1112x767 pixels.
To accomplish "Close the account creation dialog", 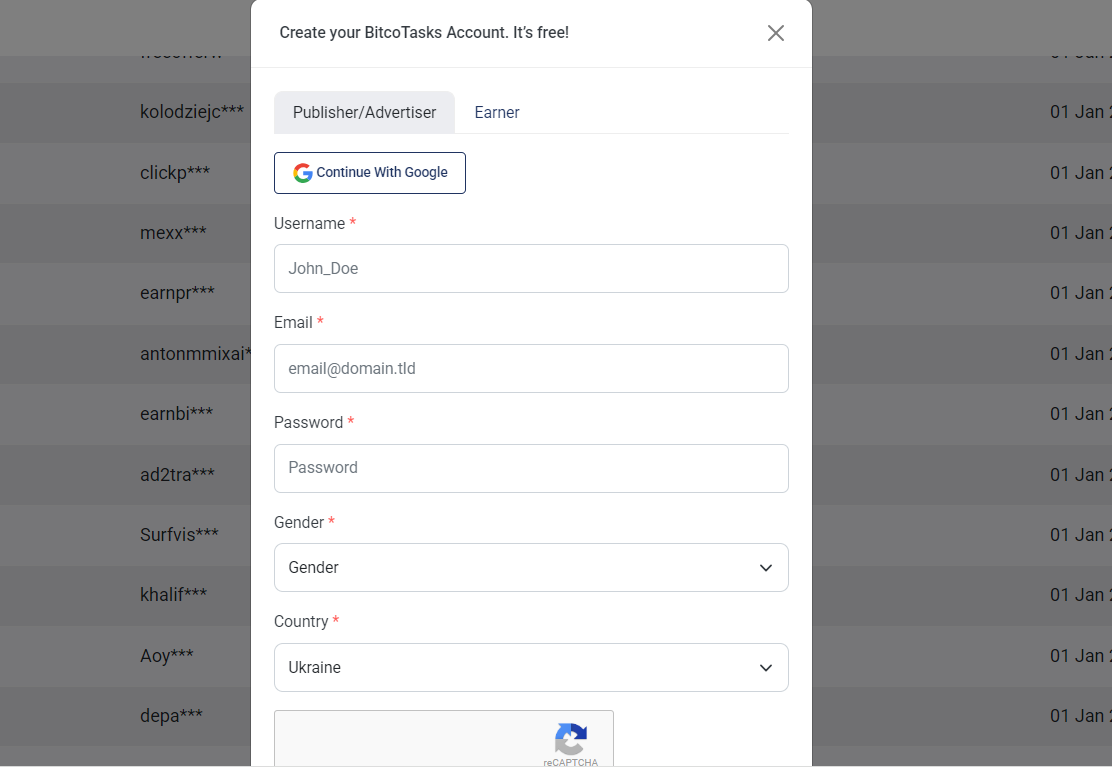I will pos(775,33).
